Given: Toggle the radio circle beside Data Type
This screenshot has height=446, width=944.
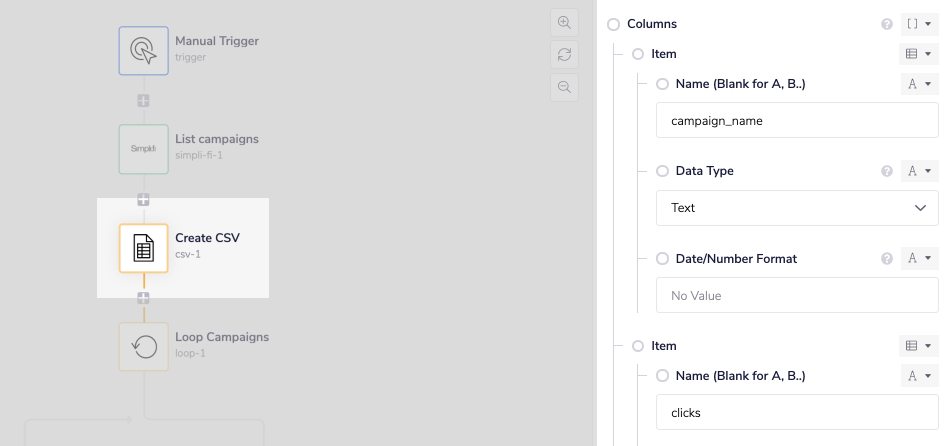Looking at the screenshot, I should click(662, 172).
